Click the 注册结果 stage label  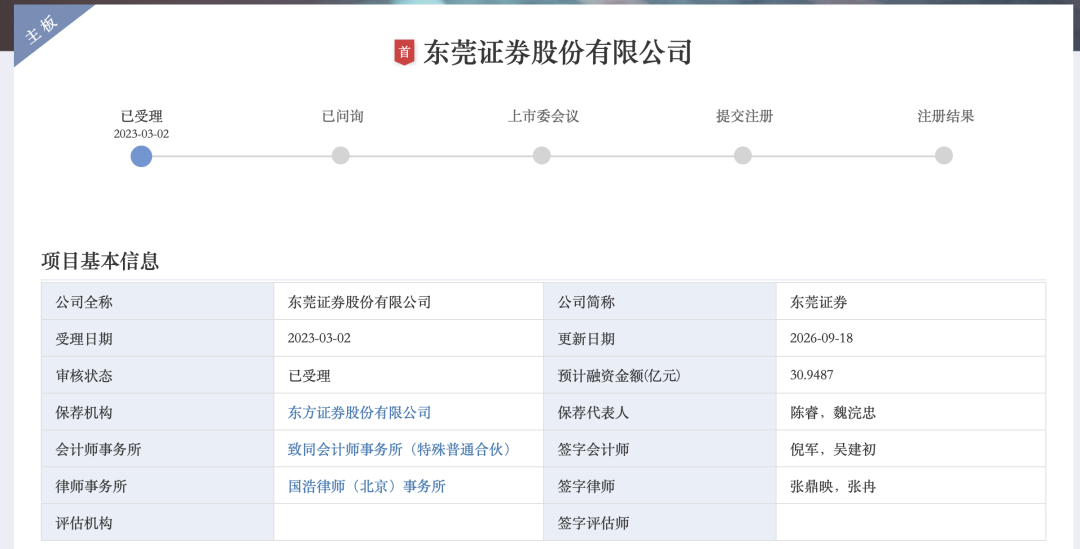point(946,116)
